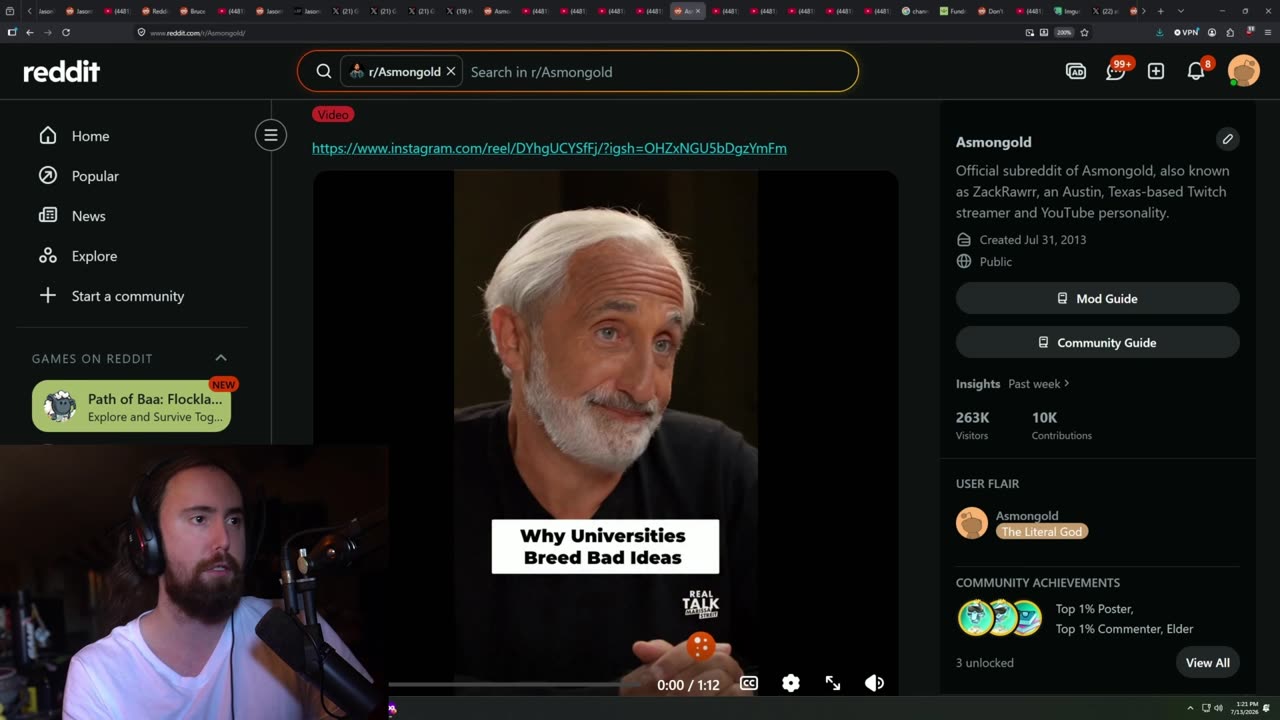Expand Insights Past week chevron
Image resolution: width=1280 pixels, height=720 pixels.
pos(1066,383)
